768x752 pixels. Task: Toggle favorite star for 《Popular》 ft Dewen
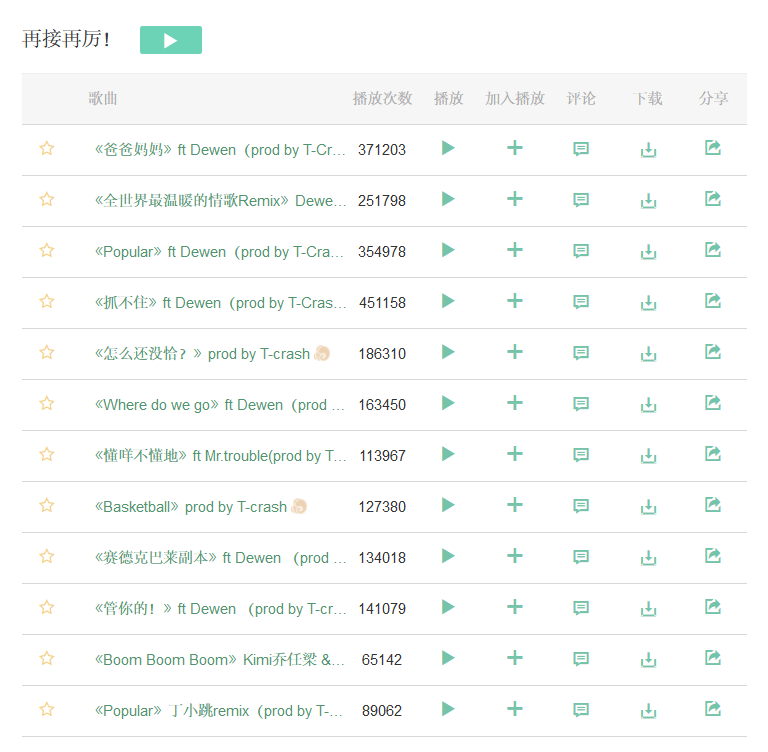click(x=47, y=250)
